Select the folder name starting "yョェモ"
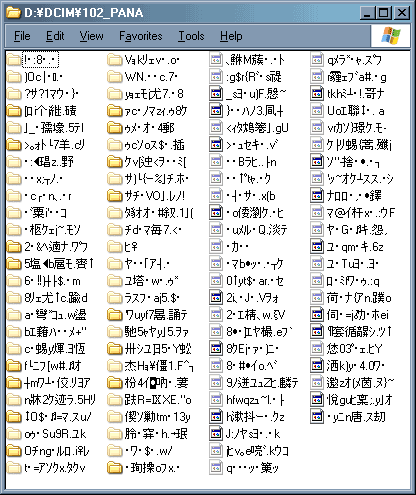The height and width of the screenshot is (495, 416). point(154,94)
